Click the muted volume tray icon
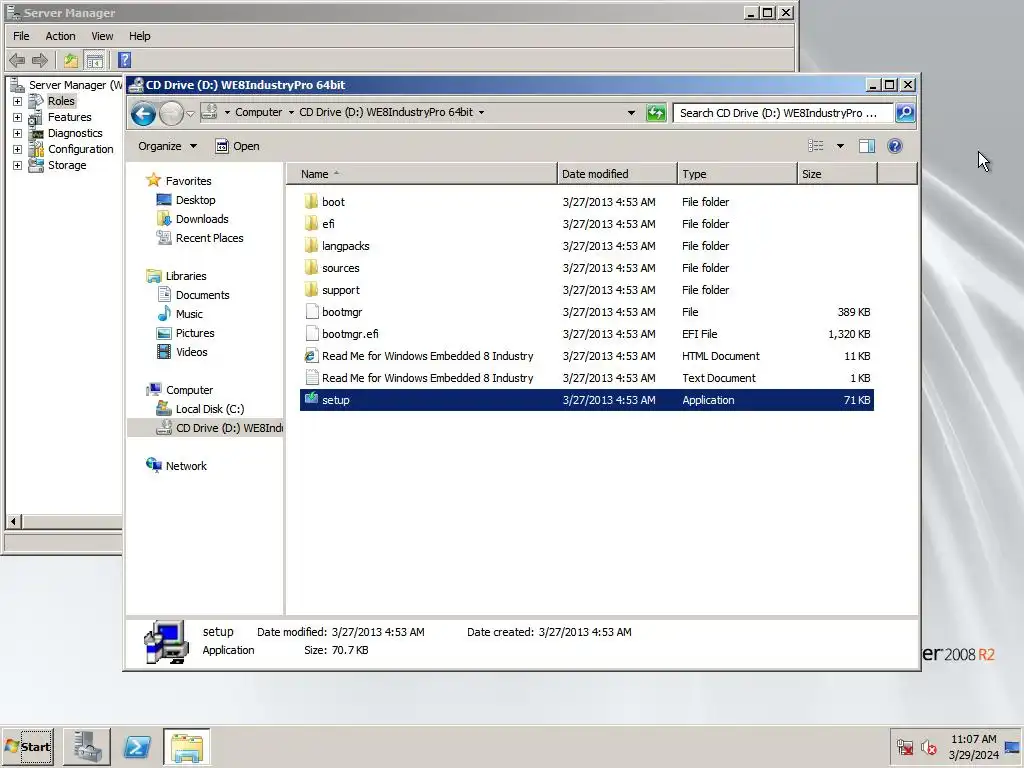Screen dimensions: 1024x768 click(x=929, y=747)
